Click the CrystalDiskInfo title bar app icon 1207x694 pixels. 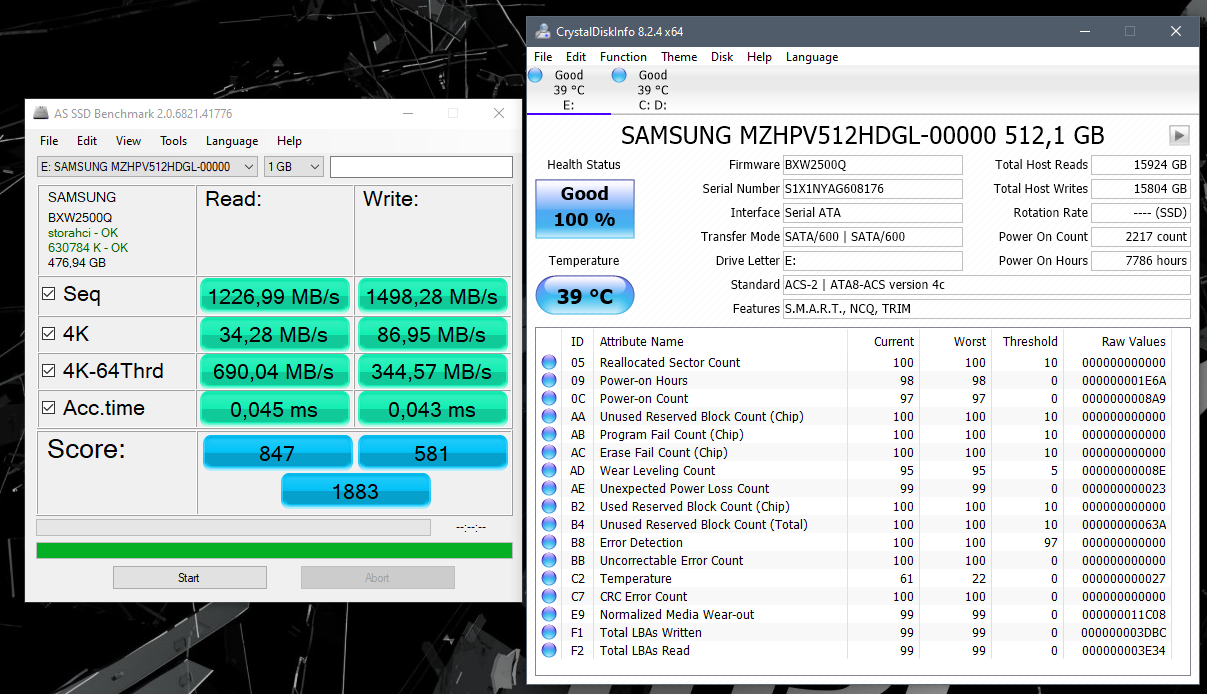[x=542, y=31]
